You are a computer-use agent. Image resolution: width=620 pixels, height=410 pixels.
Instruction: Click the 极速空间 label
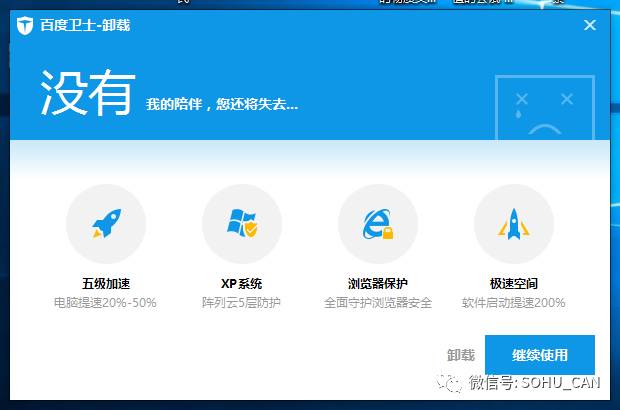[x=514, y=283]
